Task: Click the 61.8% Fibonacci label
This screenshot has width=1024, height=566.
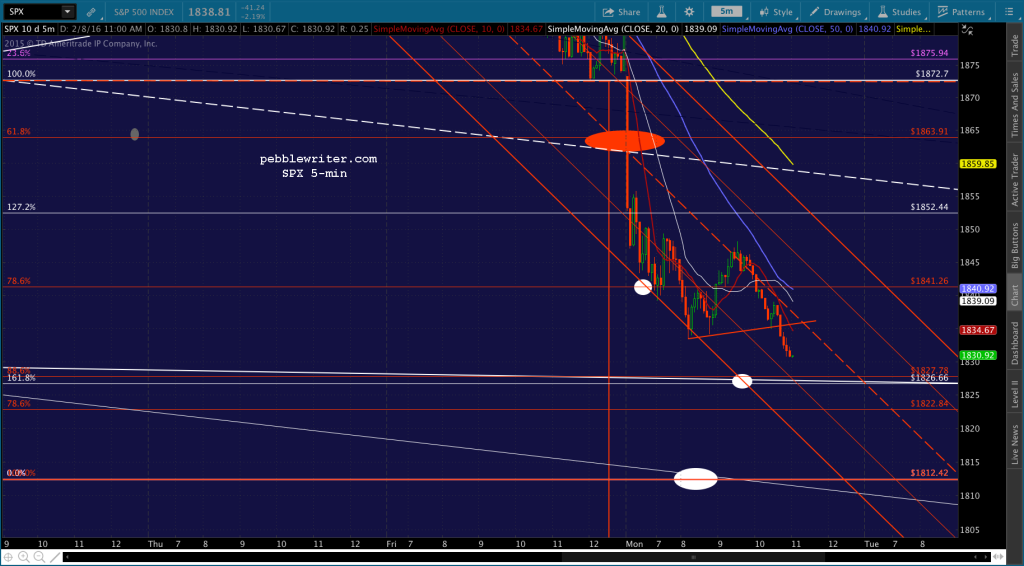Action: (19, 131)
